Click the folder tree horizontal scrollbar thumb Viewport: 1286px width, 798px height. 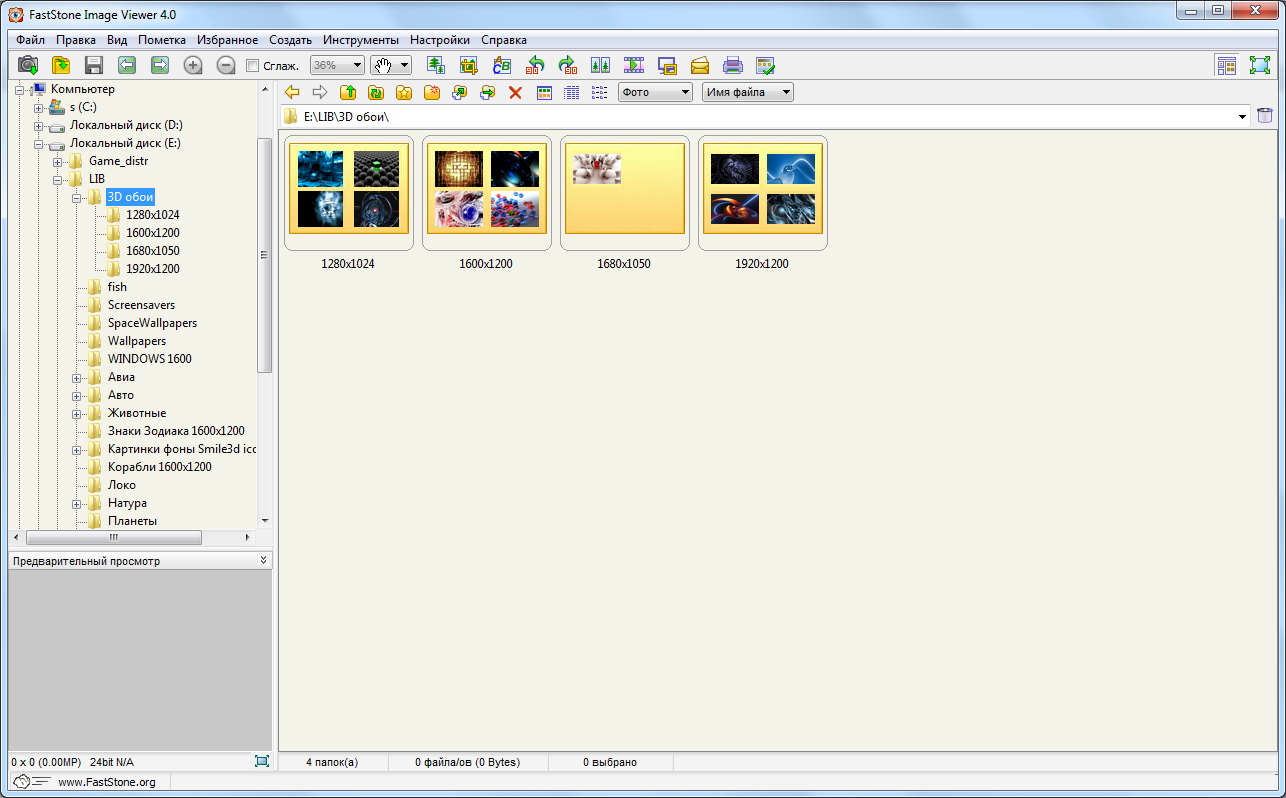coord(113,537)
